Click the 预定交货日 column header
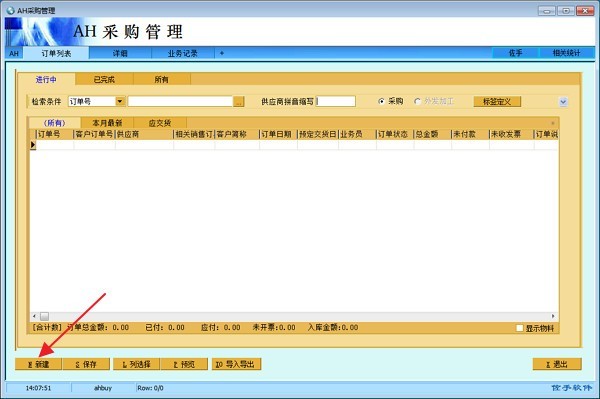Viewport: 600px width, 399px height. tap(318, 134)
